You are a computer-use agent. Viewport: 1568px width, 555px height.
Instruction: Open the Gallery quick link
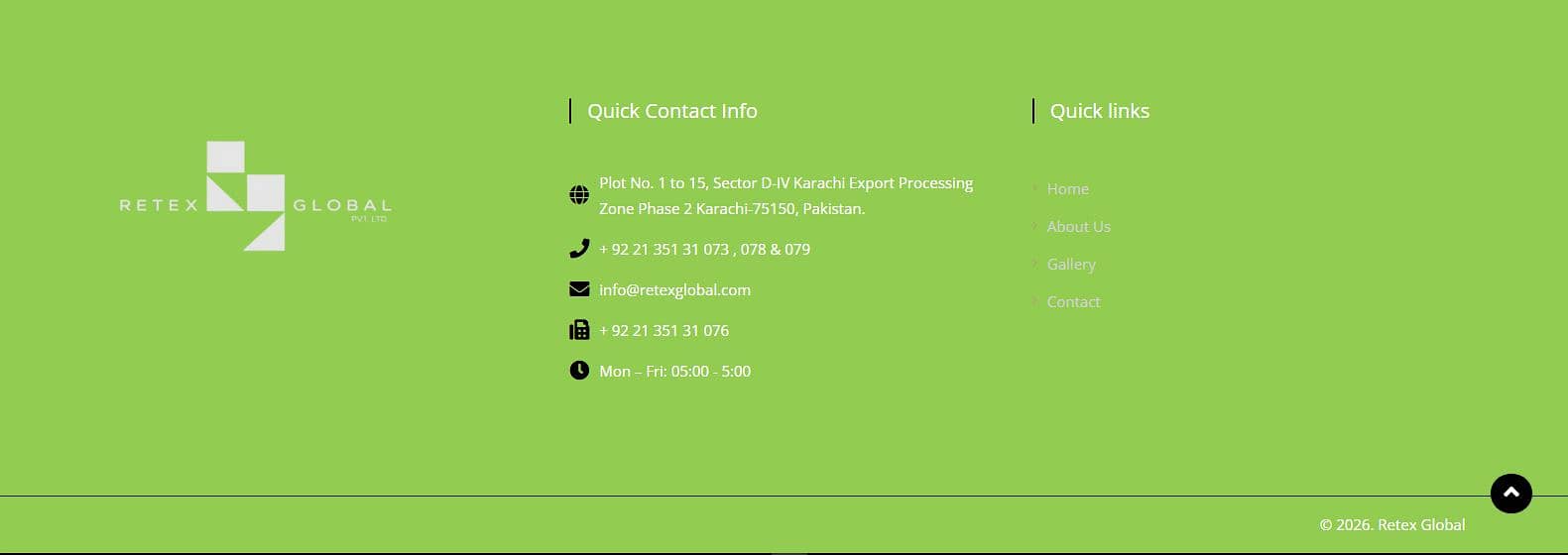point(1071,264)
